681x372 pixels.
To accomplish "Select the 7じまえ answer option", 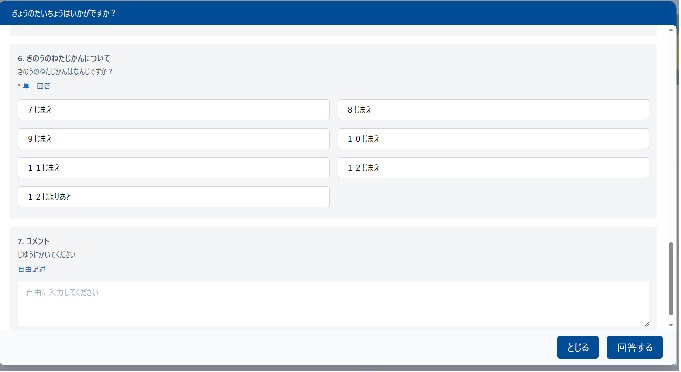I will [x=173, y=110].
